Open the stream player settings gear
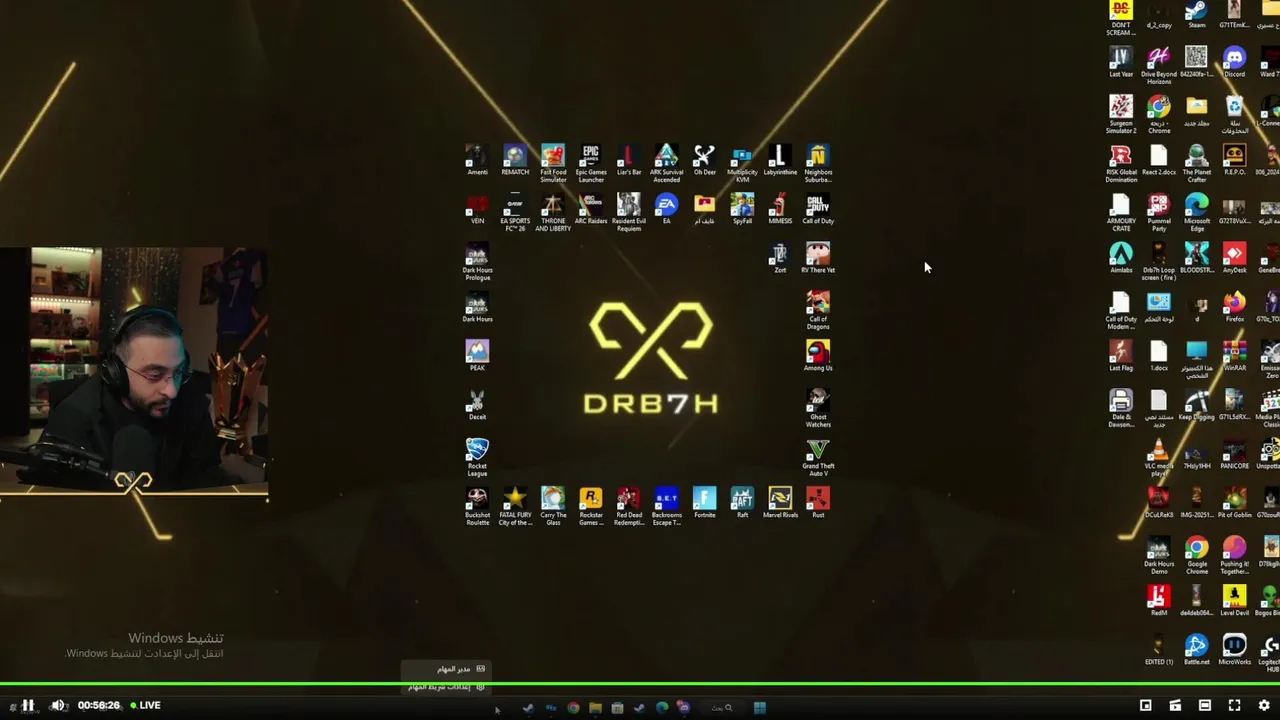 coord(1264,705)
